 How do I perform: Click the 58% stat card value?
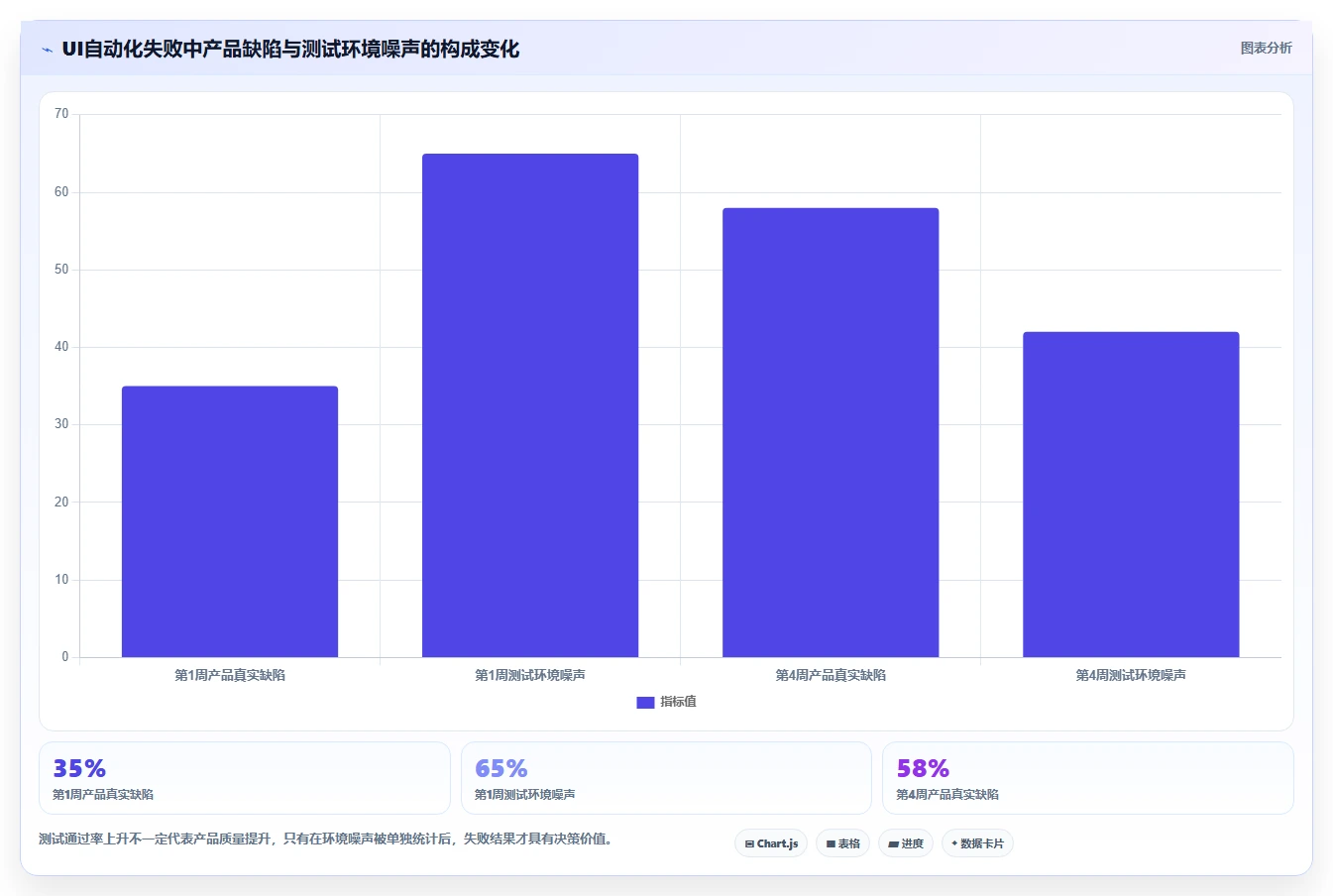(923, 768)
